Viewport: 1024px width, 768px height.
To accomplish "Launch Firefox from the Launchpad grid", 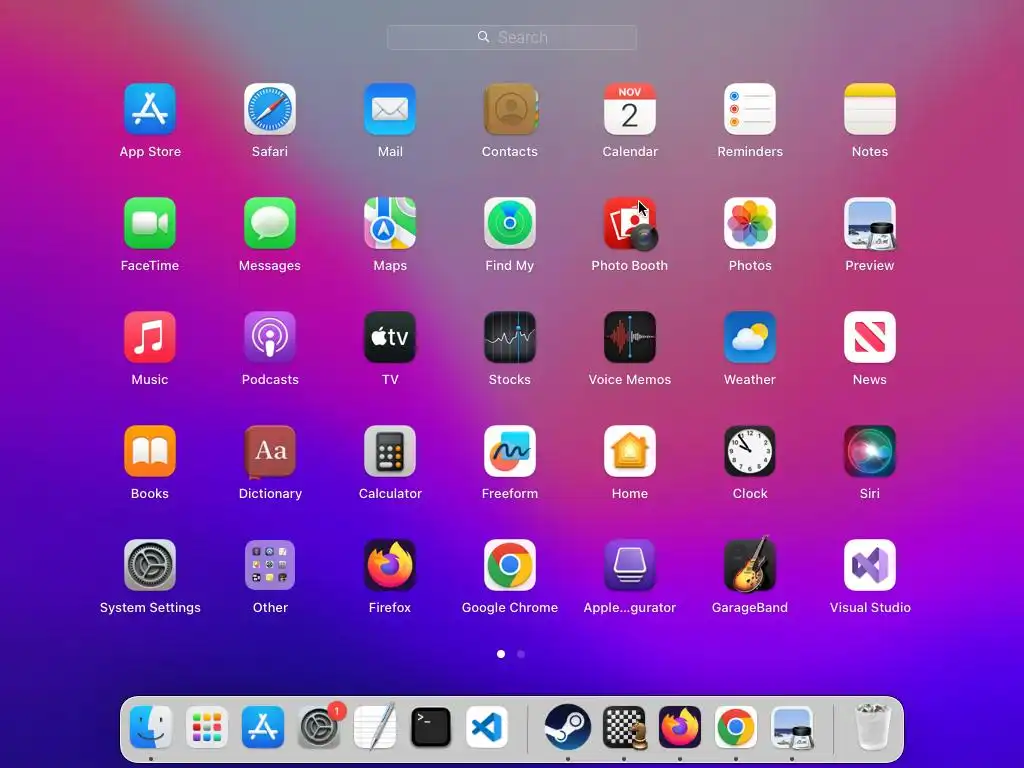I will [390, 565].
